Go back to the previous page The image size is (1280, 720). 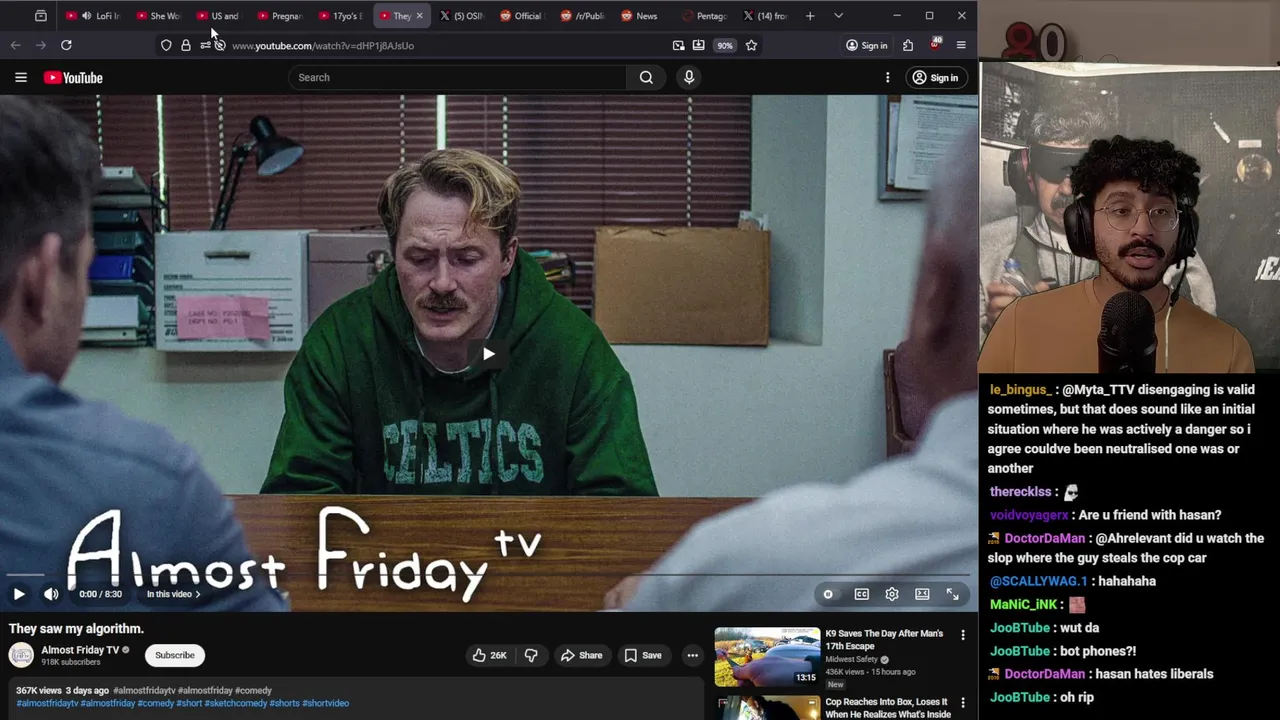point(15,45)
